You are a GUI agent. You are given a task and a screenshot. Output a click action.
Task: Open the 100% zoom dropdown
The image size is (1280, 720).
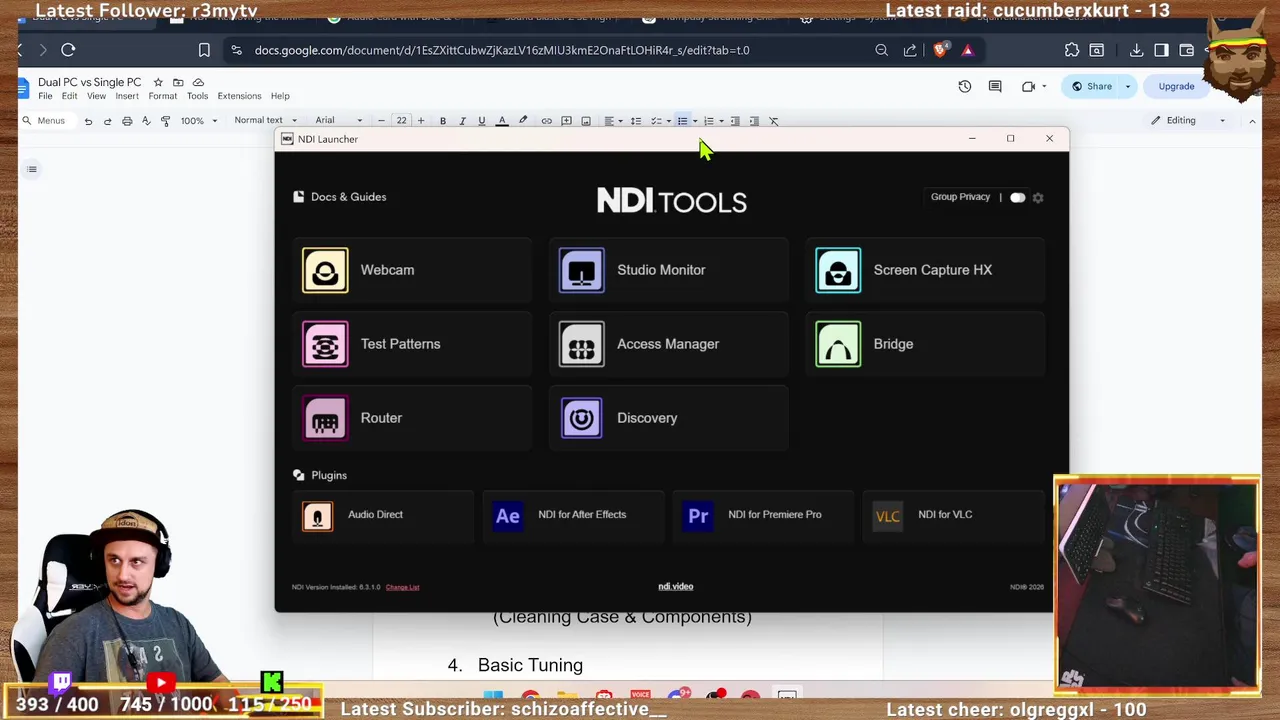coord(199,121)
